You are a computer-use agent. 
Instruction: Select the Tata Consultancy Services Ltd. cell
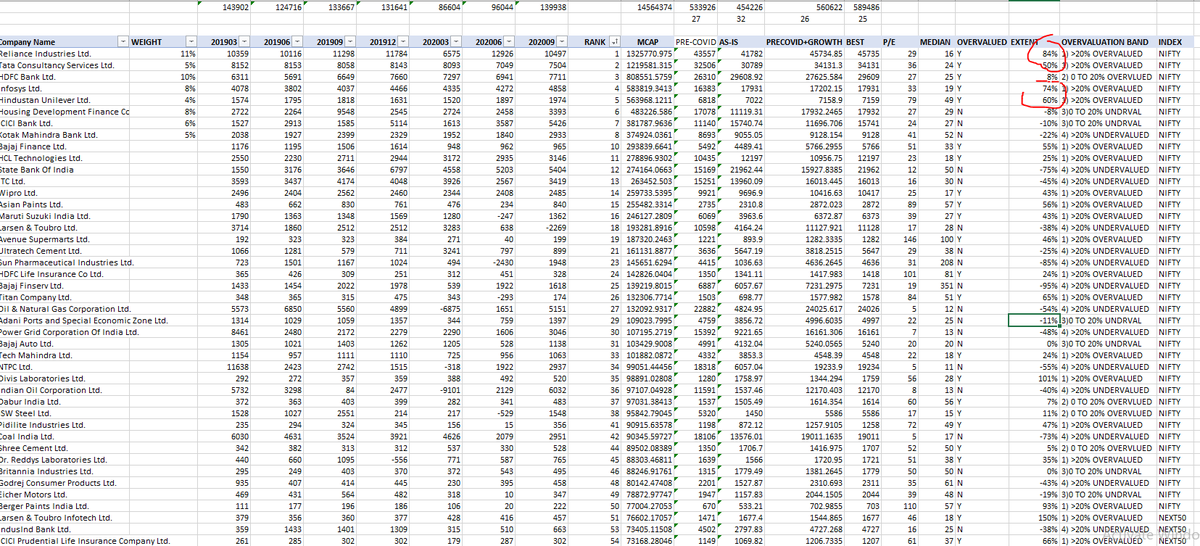(64, 63)
